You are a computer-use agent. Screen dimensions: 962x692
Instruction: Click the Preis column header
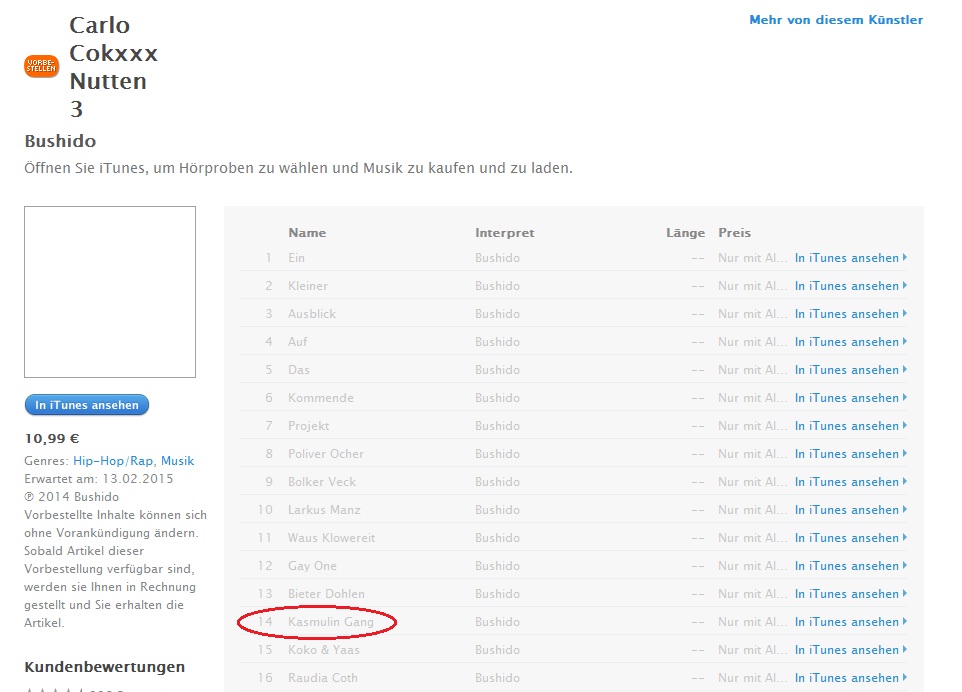[x=734, y=233]
